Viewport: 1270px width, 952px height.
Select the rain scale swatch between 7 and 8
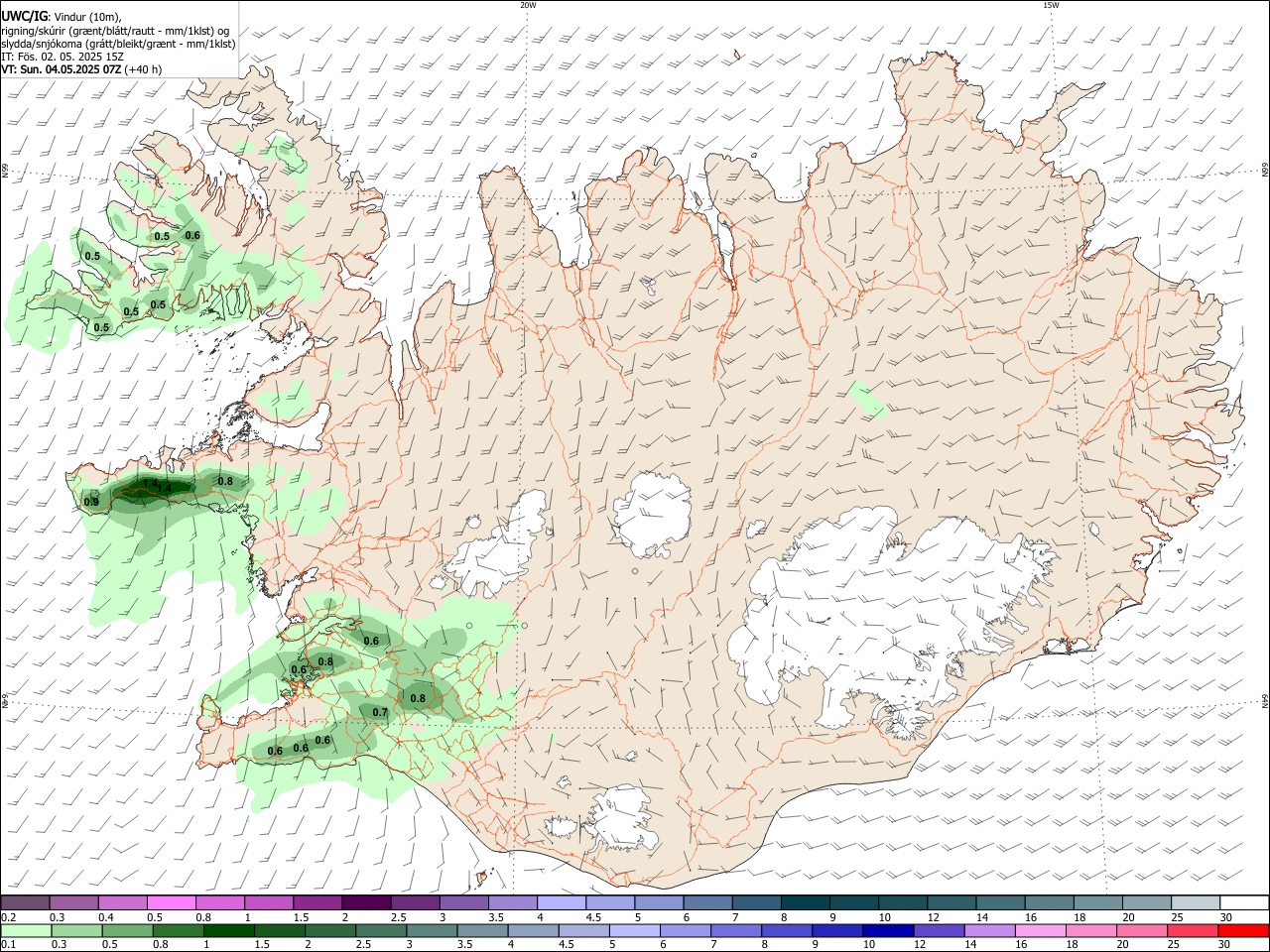[x=735, y=931]
